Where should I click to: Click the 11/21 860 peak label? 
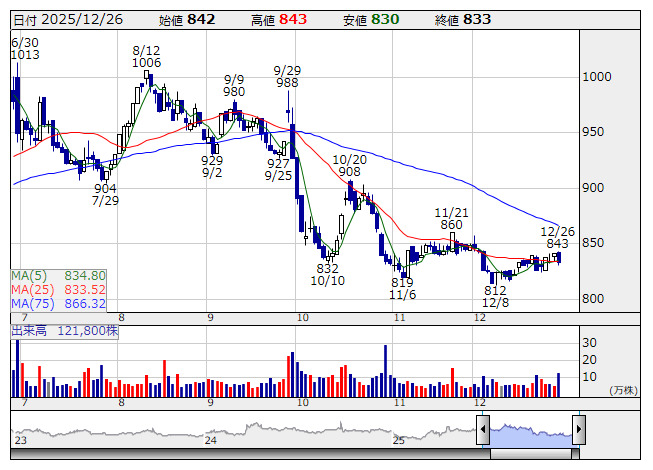coord(451,219)
